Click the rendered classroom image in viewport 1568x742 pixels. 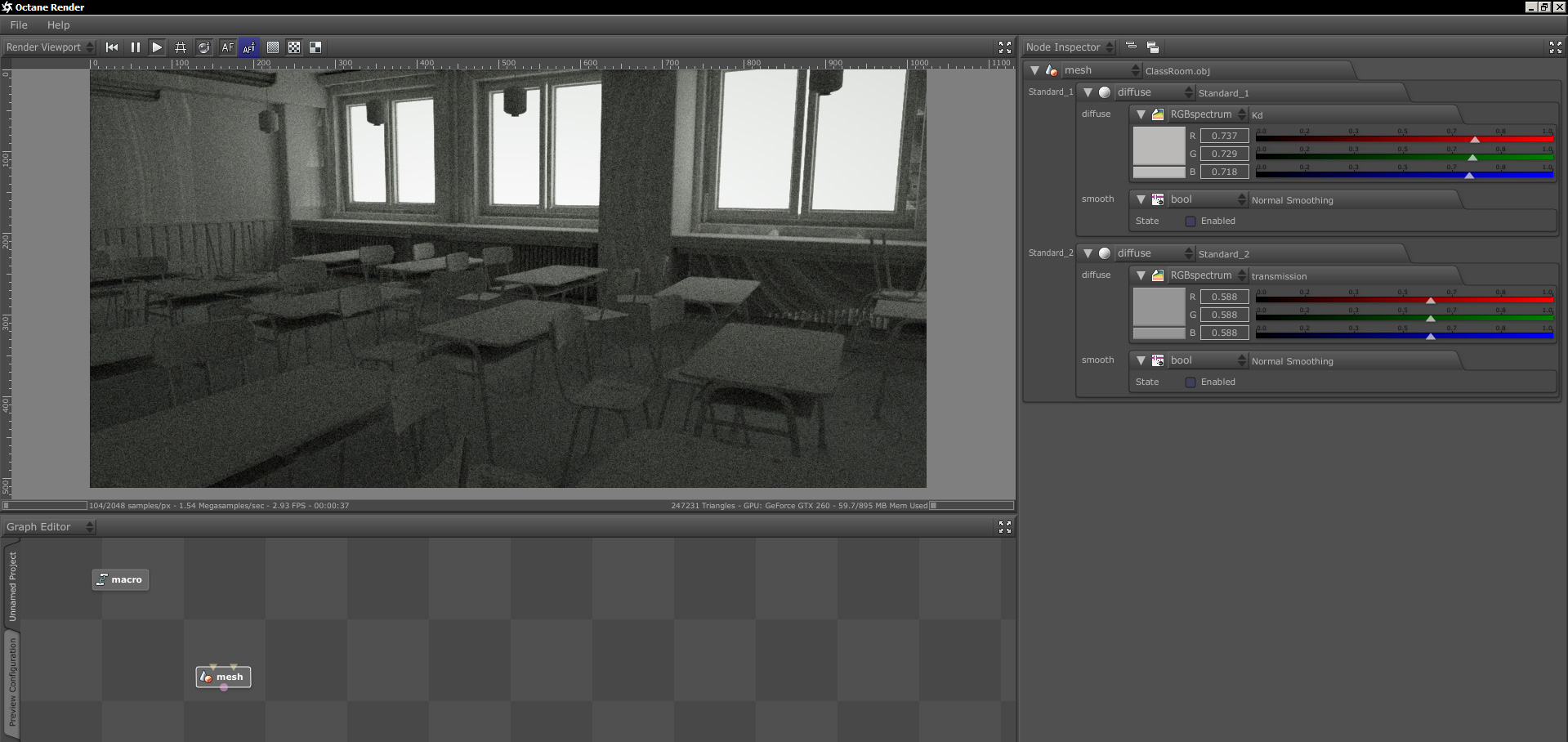click(508, 279)
